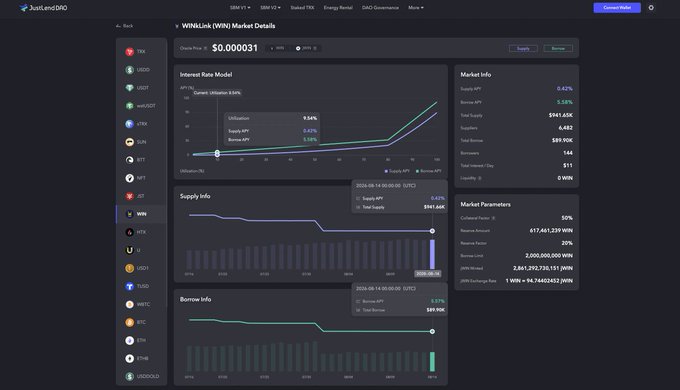Image resolution: width=680 pixels, height=390 pixels.
Task: Click the Borrowers 144 value
Action: (x=568, y=153)
